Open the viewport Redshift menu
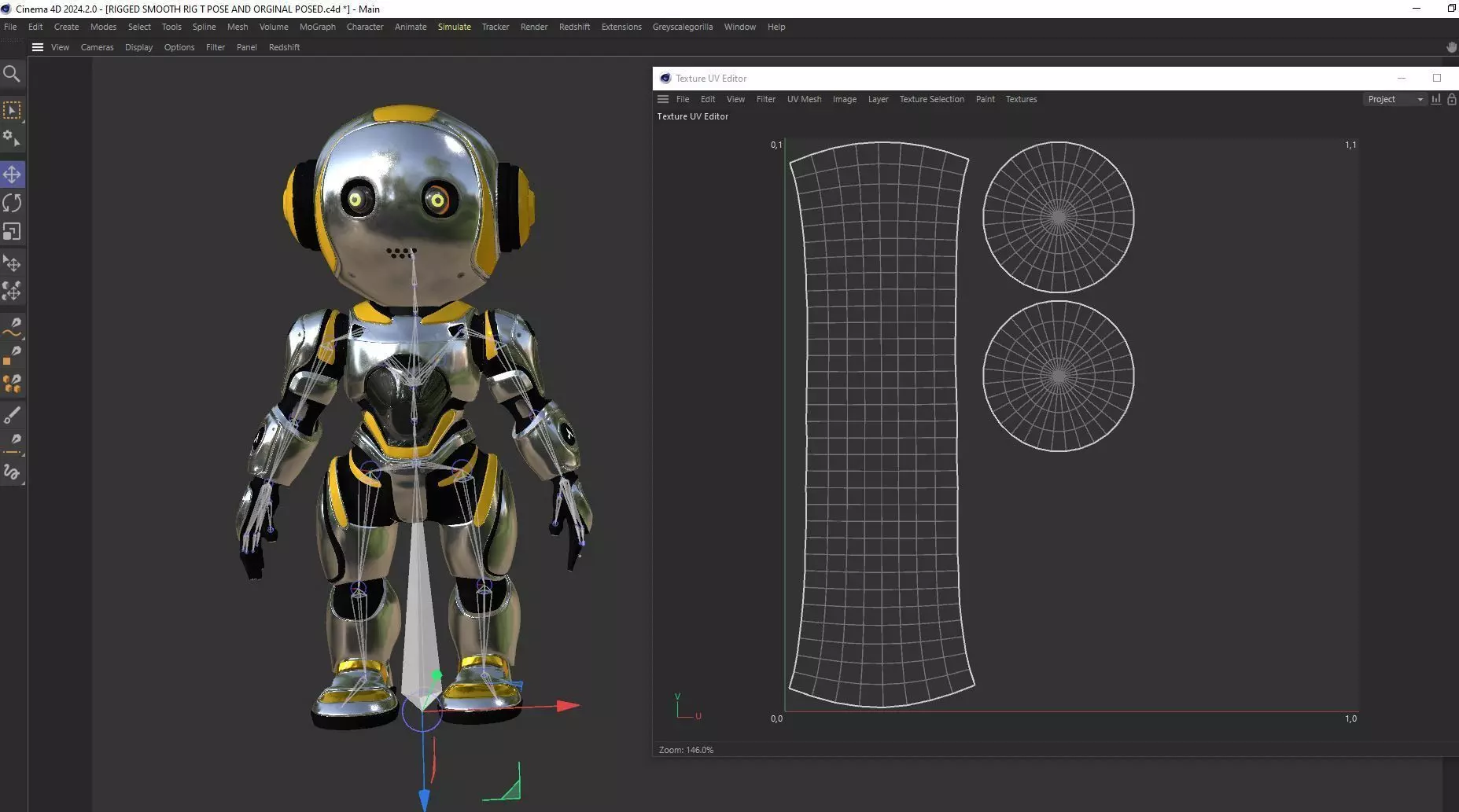The width and height of the screenshot is (1459, 812). click(284, 47)
